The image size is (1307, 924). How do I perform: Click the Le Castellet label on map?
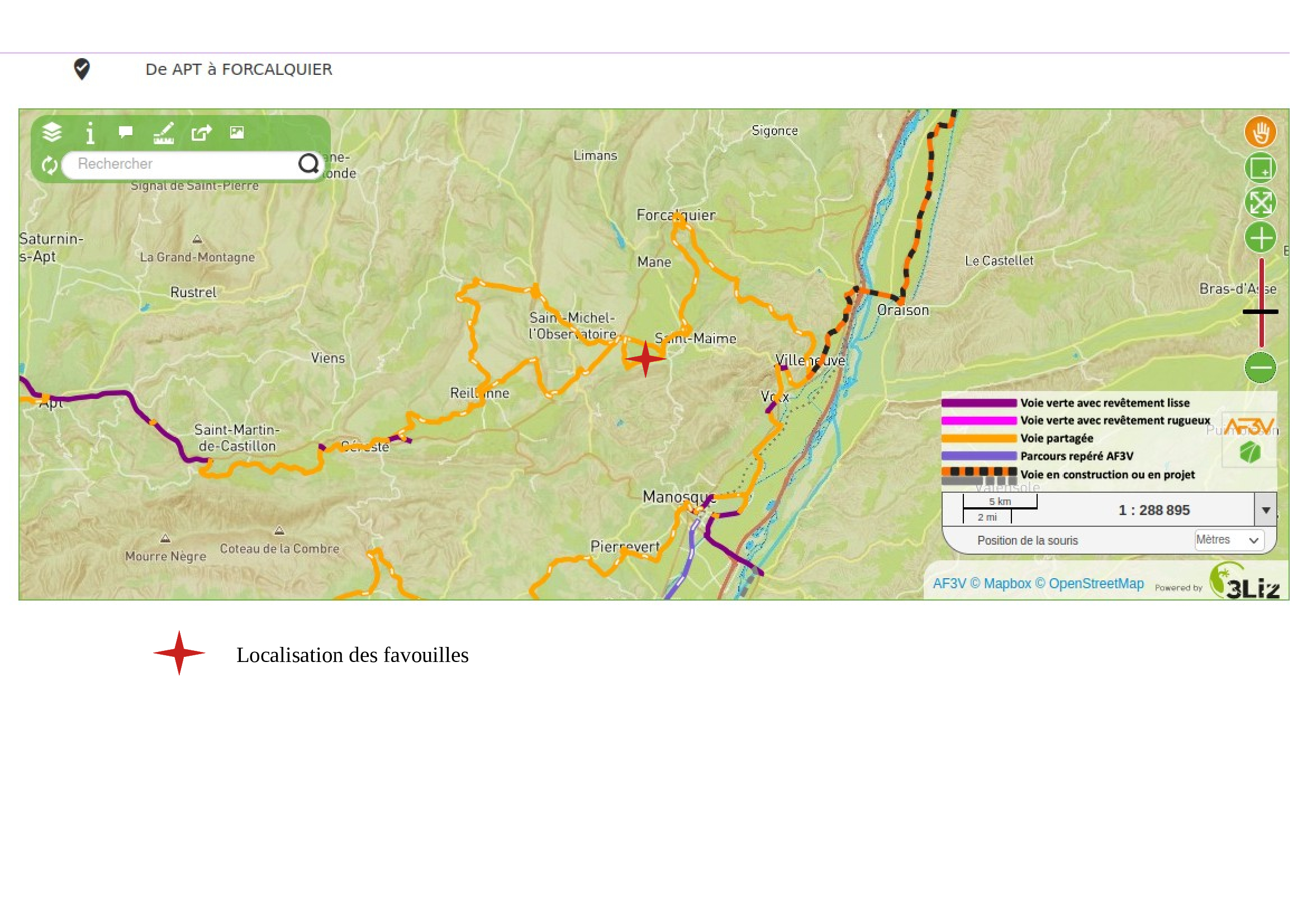pos(999,260)
